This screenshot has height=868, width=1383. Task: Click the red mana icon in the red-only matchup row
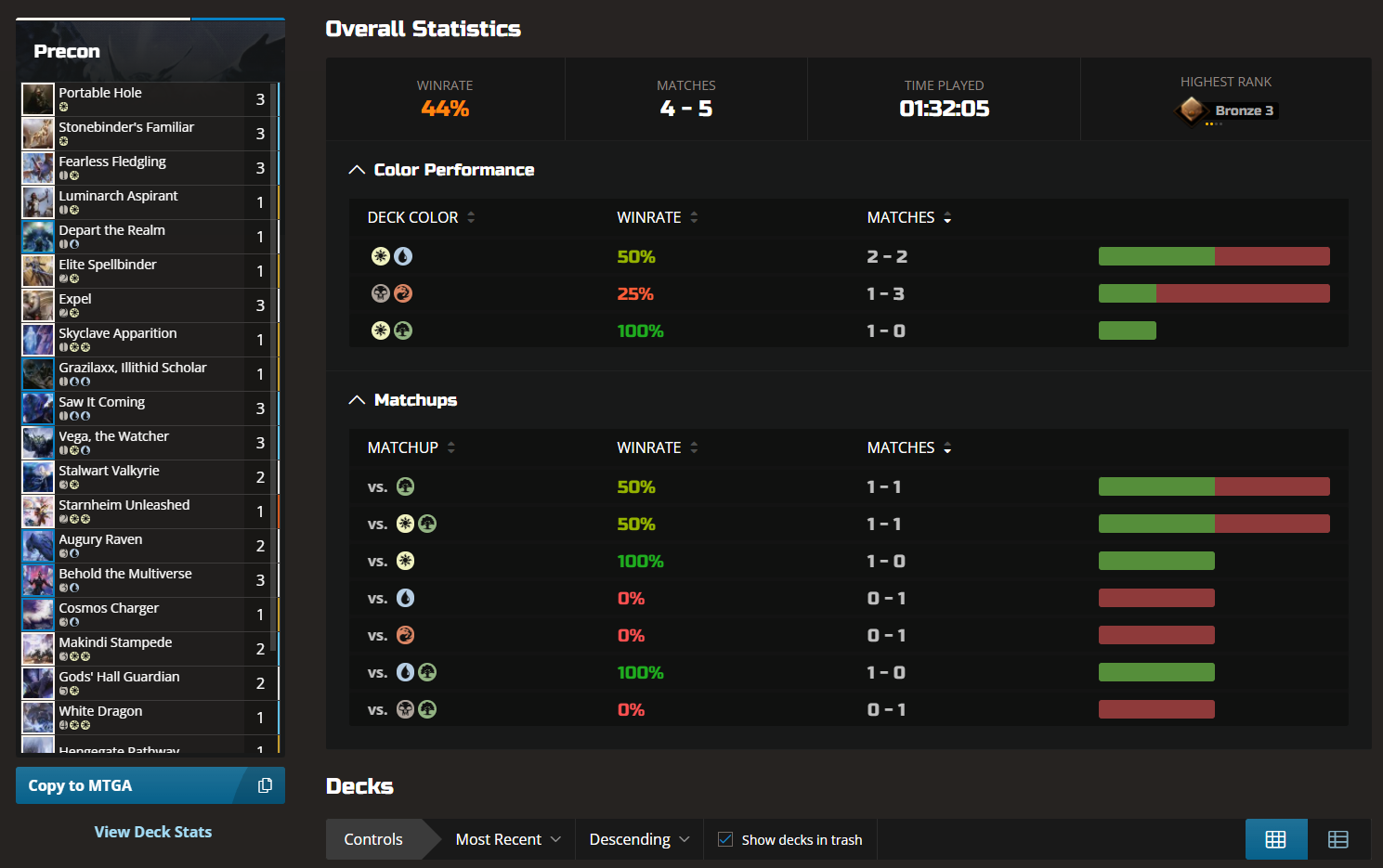pos(406,635)
